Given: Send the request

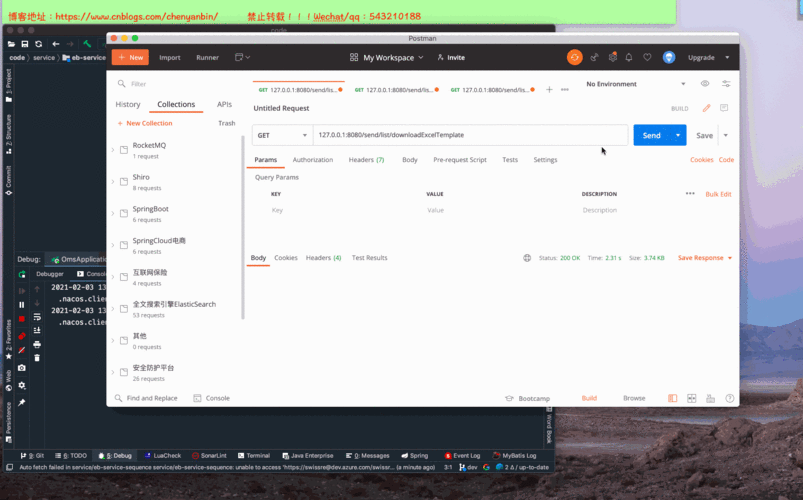Looking at the screenshot, I should (x=651, y=135).
